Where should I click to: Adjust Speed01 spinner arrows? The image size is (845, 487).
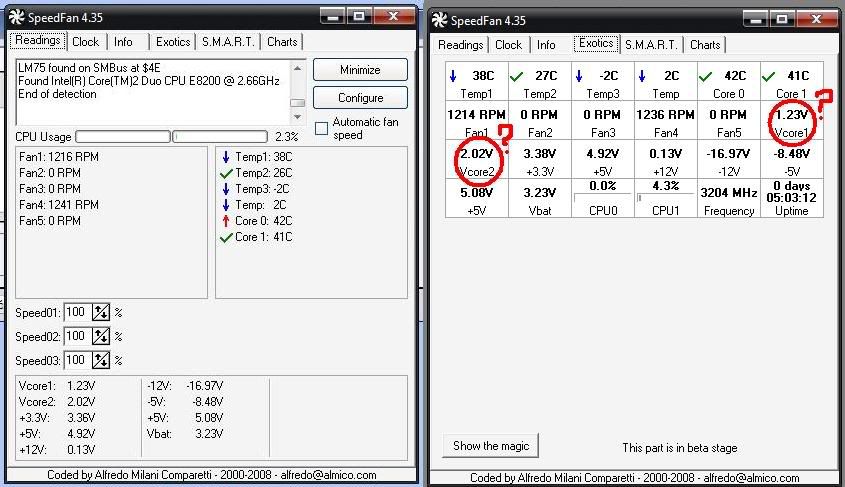click(101, 312)
